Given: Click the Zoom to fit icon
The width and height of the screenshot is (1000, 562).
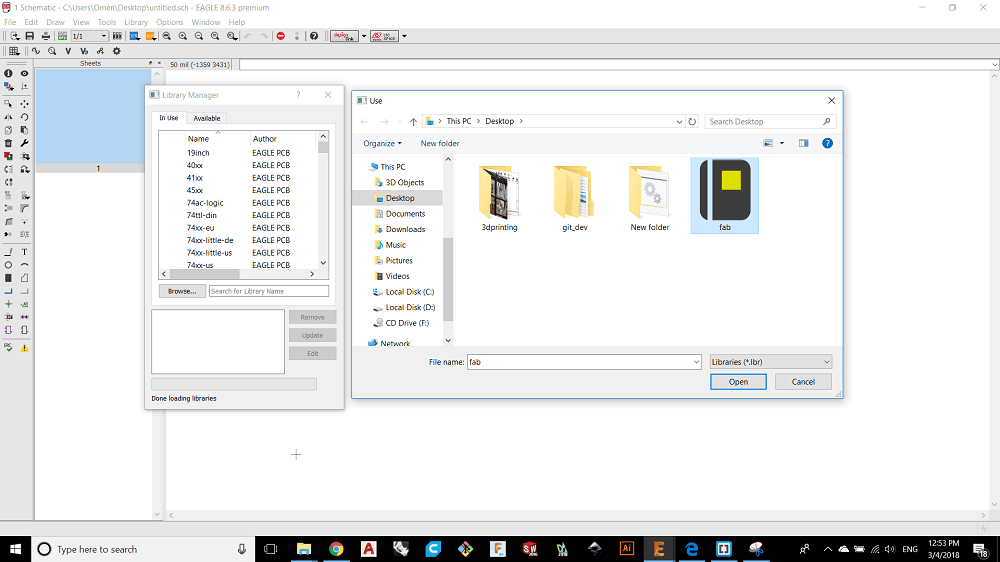Looking at the screenshot, I should point(166,36).
